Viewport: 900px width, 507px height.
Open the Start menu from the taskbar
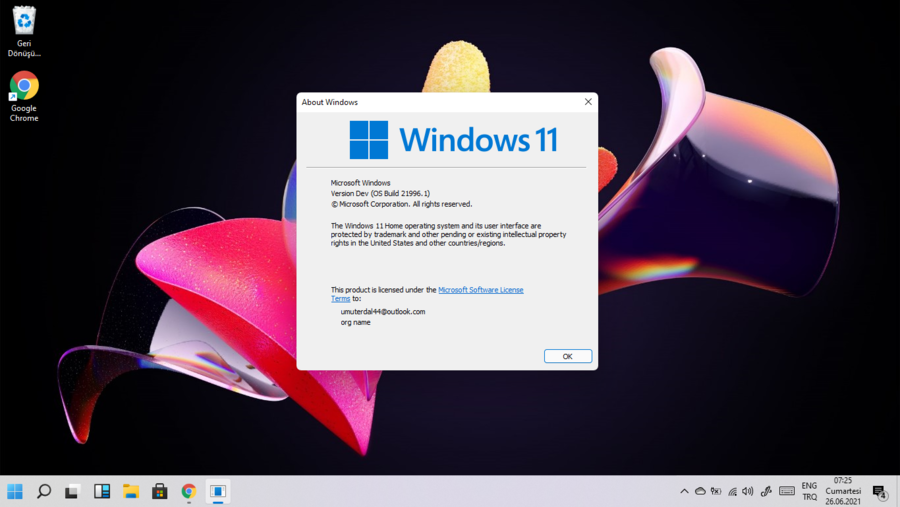point(15,491)
